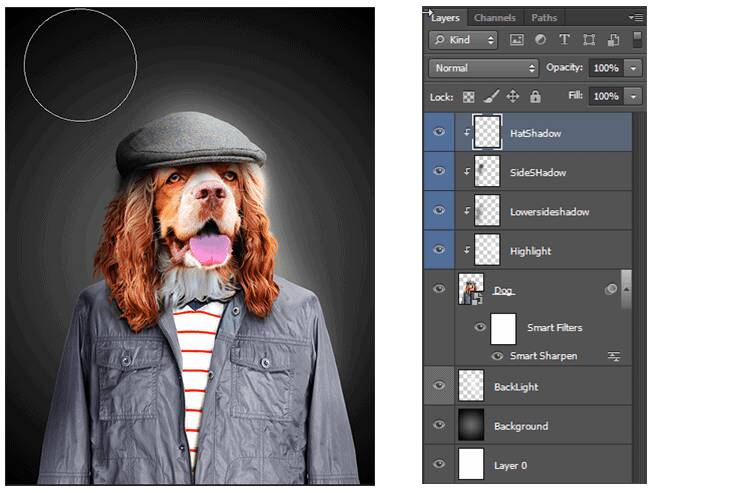Lock transparent pixels icon
The image size is (740, 493).
pos(469,97)
